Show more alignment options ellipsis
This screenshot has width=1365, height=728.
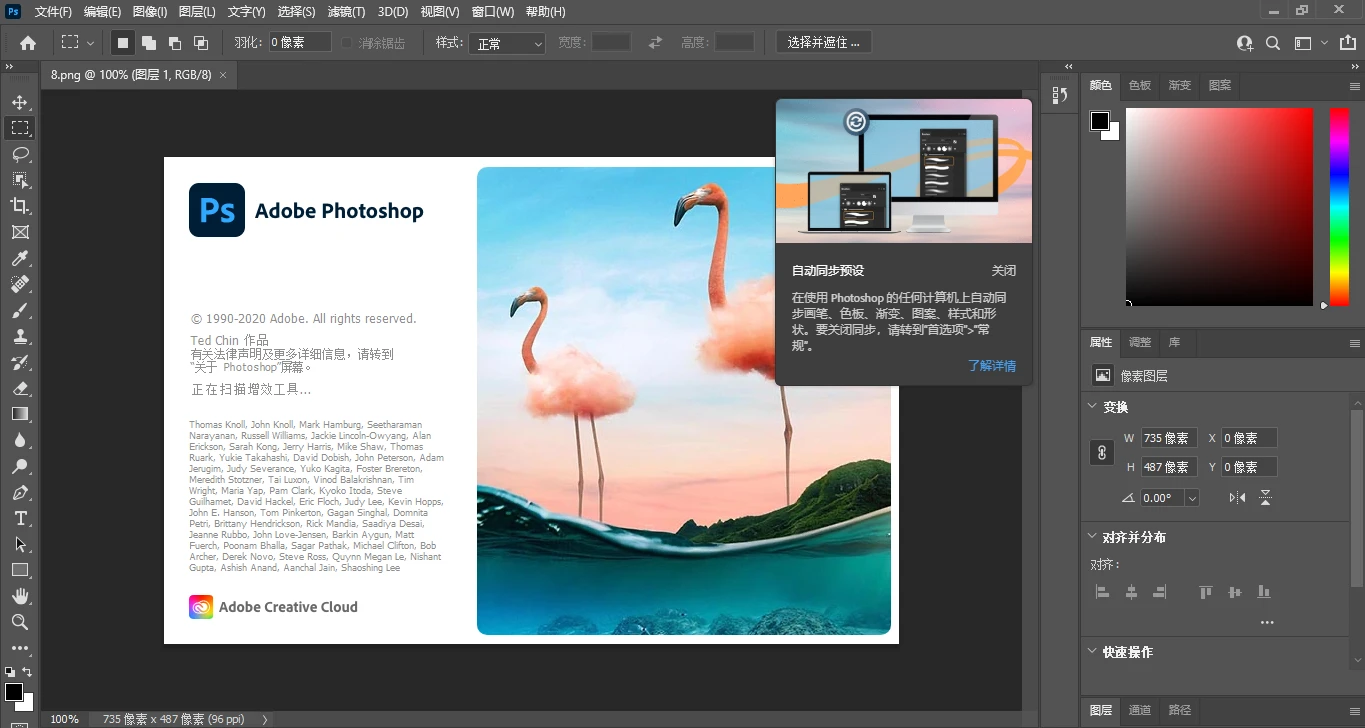click(1267, 623)
